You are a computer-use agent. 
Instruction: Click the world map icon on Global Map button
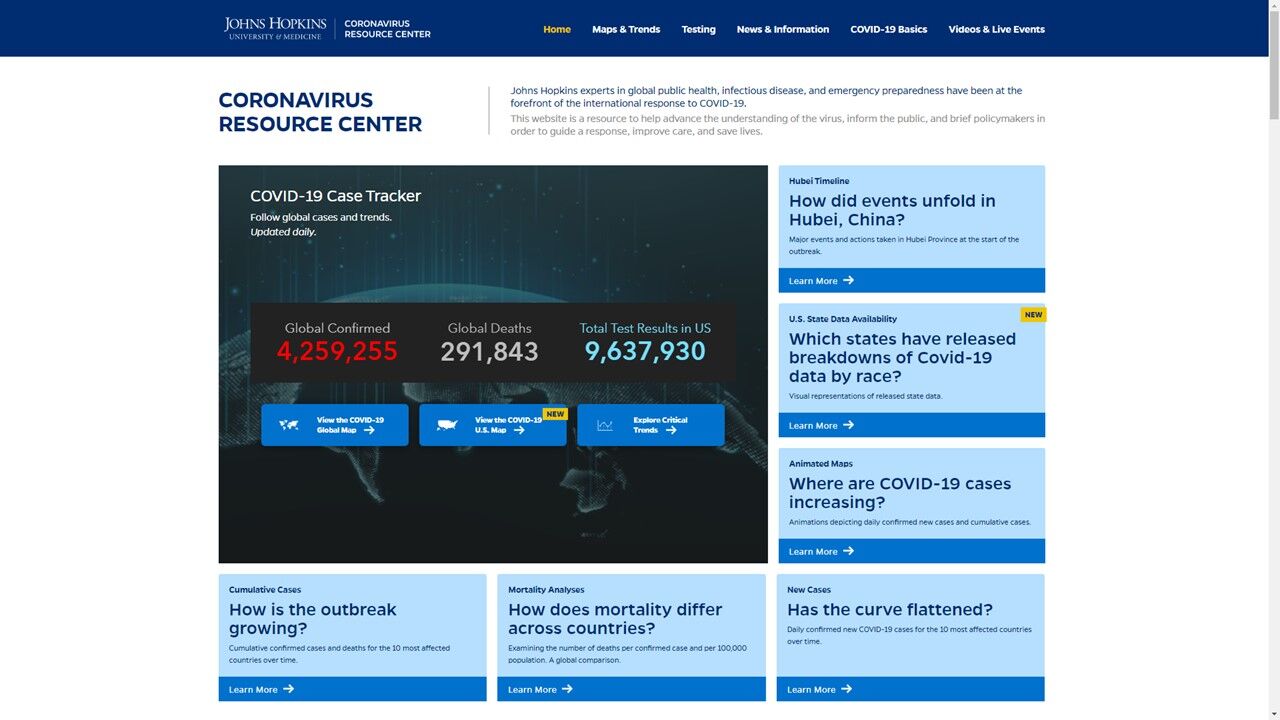point(289,425)
